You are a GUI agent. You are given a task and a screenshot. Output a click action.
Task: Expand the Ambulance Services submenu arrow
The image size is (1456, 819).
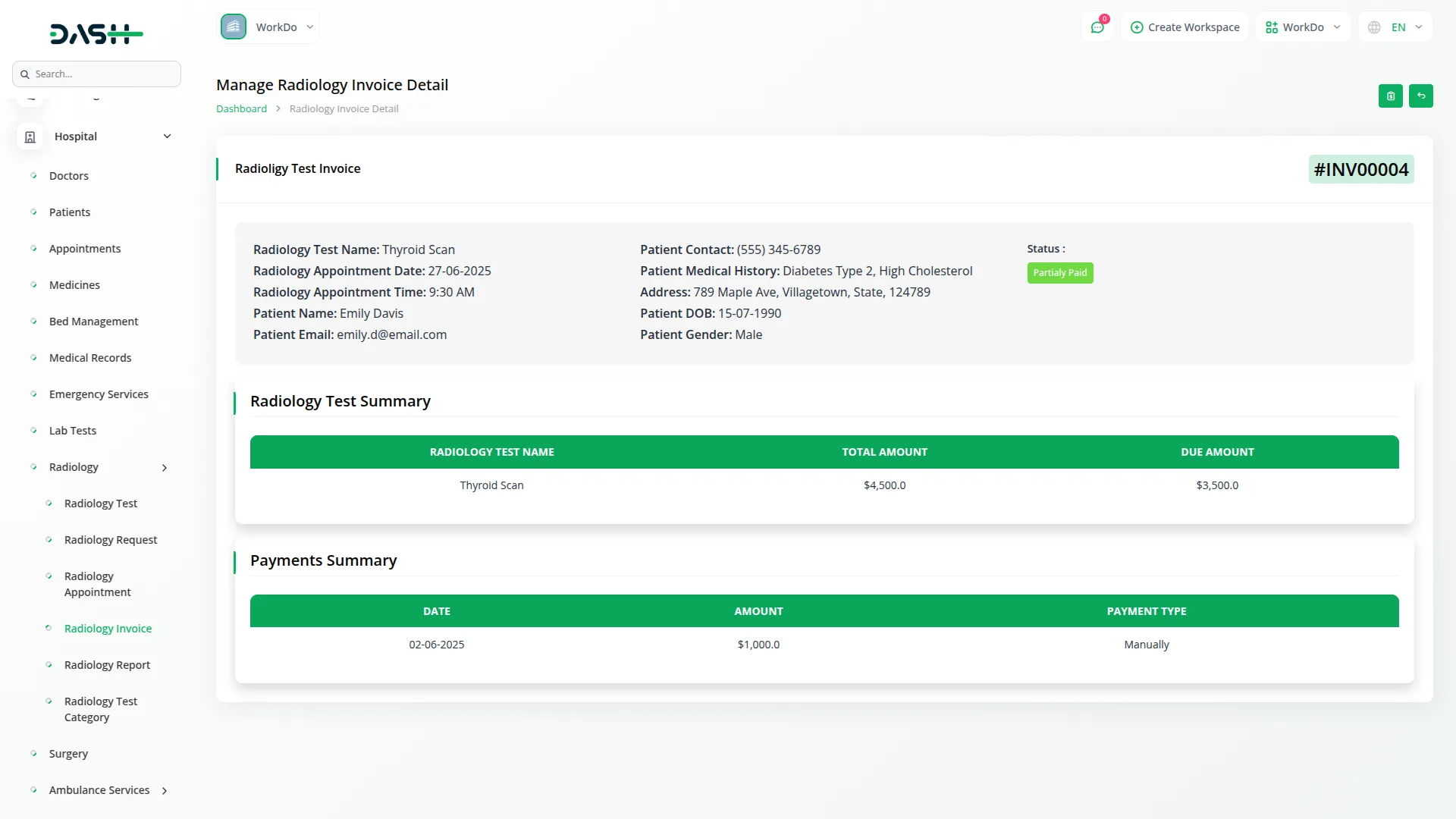(x=165, y=791)
